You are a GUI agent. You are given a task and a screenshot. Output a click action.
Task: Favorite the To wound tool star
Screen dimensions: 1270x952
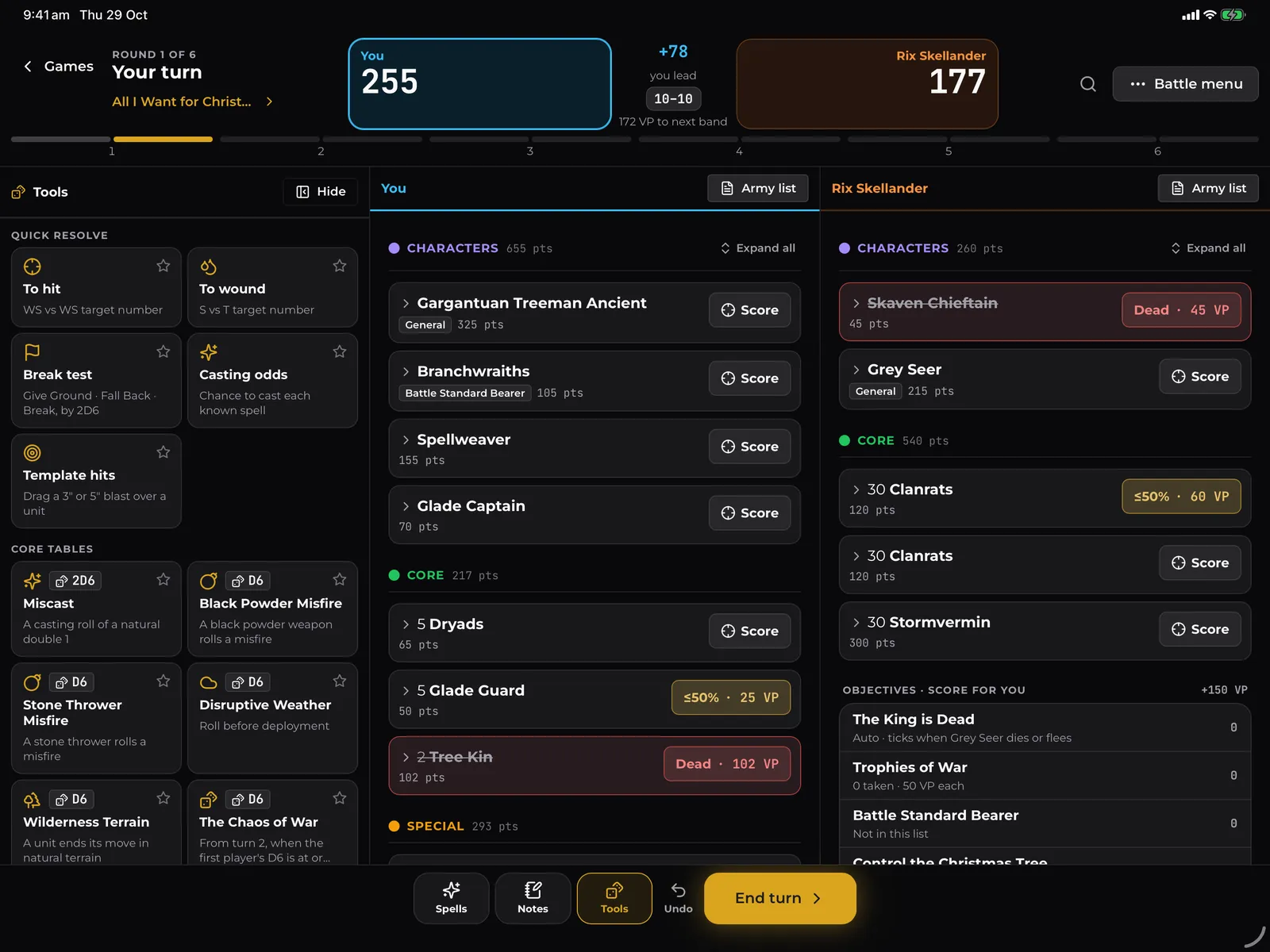tap(340, 266)
